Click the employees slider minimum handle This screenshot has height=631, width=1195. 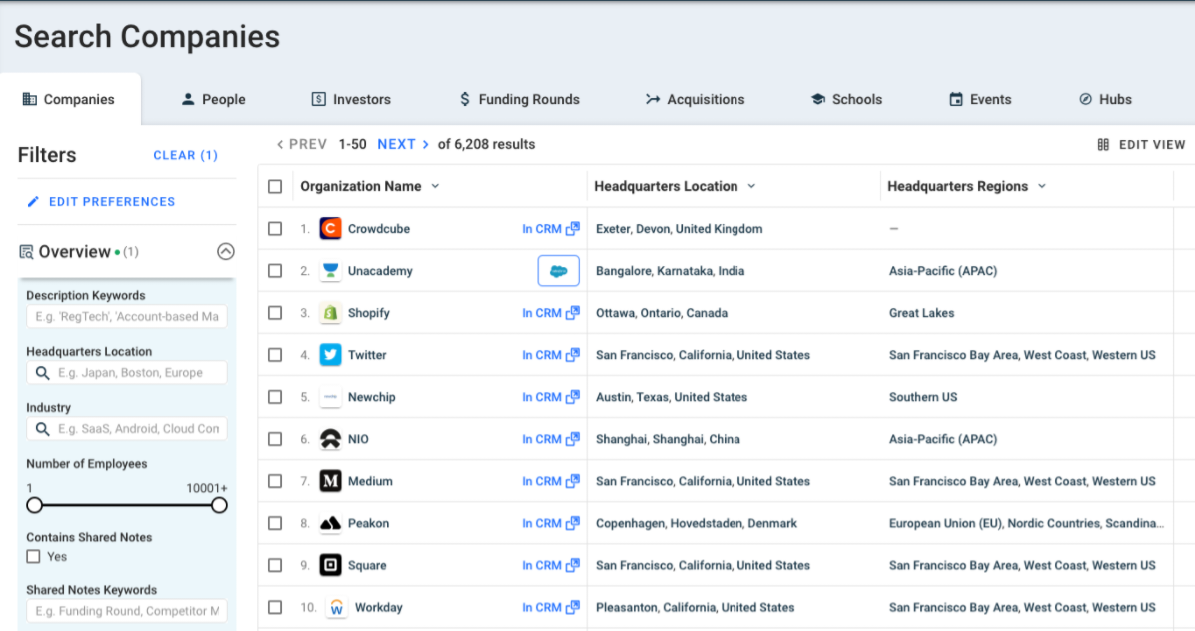pos(34,505)
